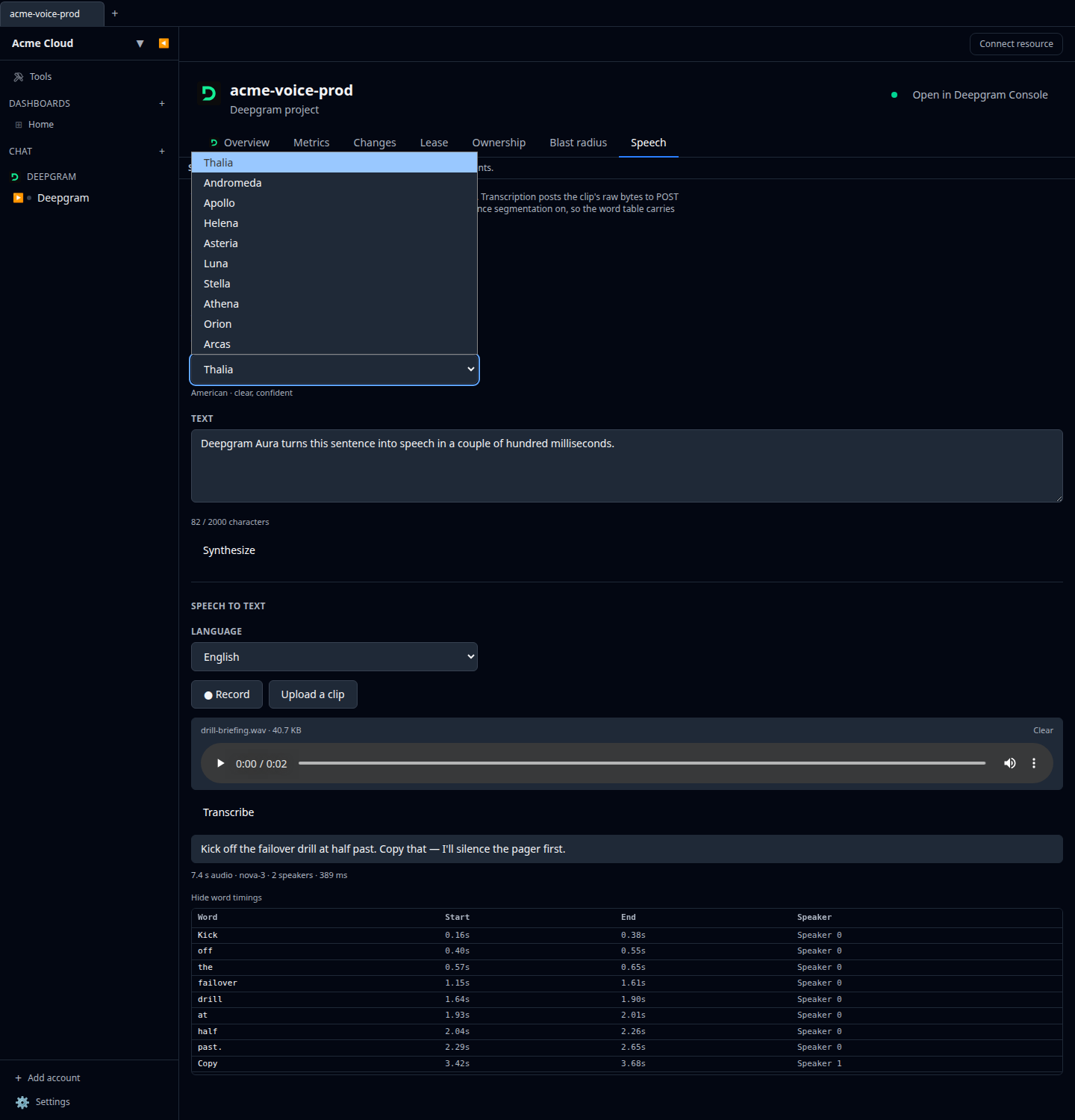Image resolution: width=1075 pixels, height=1120 pixels.
Task: Add a new dashboard with plus icon
Action: click(162, 104)
